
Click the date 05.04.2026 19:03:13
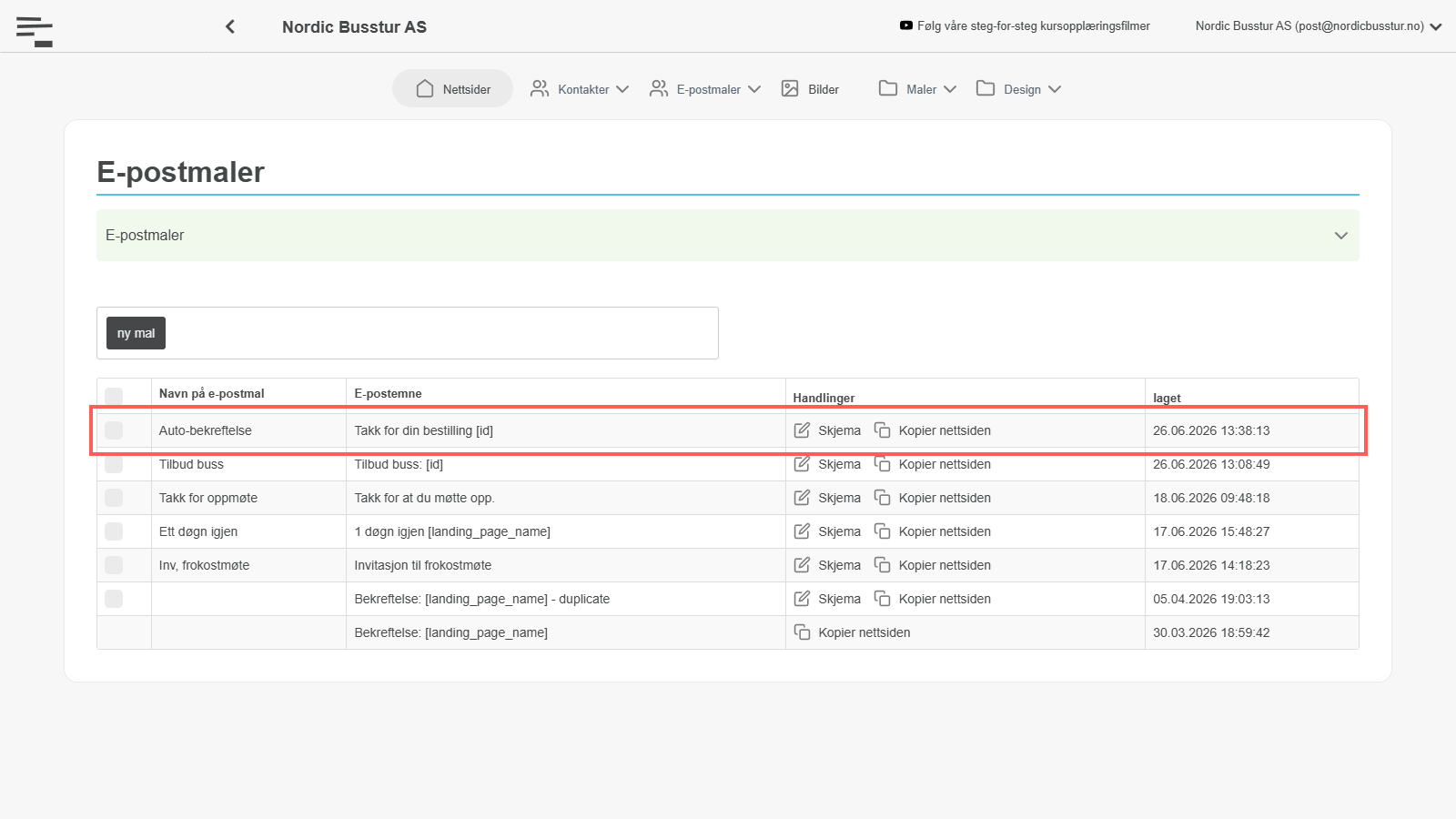1211,599
